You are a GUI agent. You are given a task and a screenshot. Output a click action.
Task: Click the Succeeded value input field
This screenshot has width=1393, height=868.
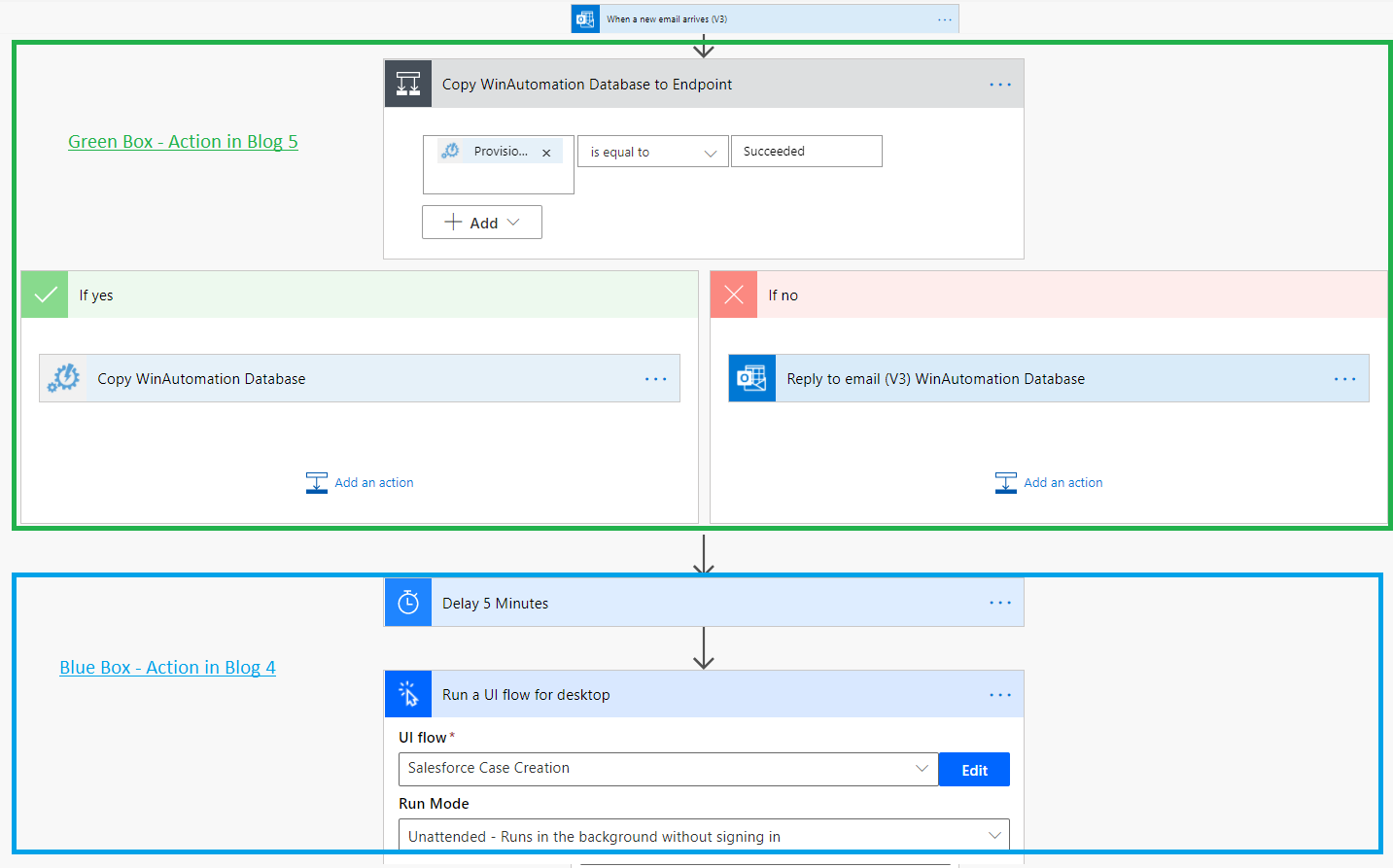(x=806, y=152)
